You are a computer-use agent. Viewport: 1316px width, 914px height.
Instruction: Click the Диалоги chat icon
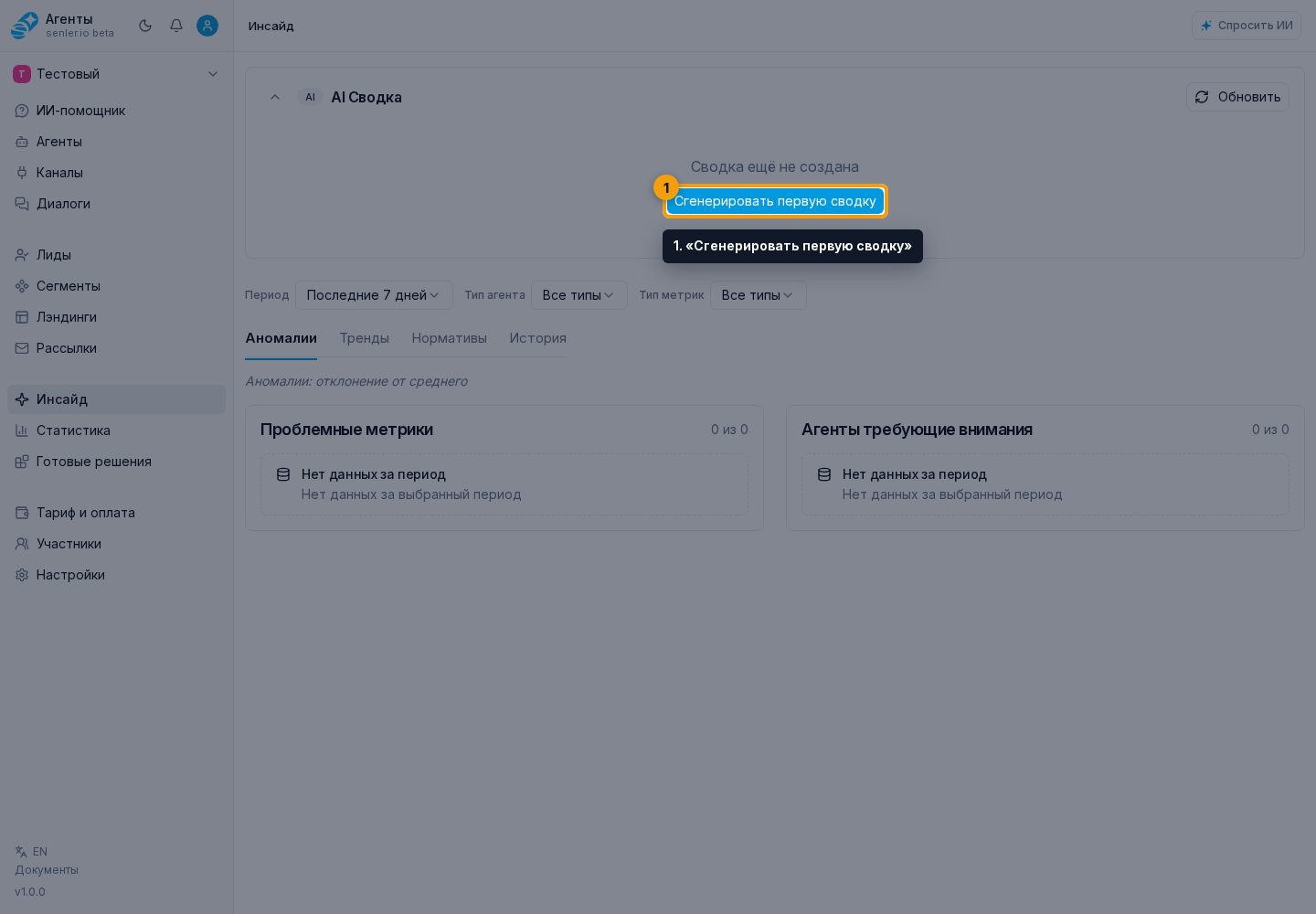click(x=22, y=204)
